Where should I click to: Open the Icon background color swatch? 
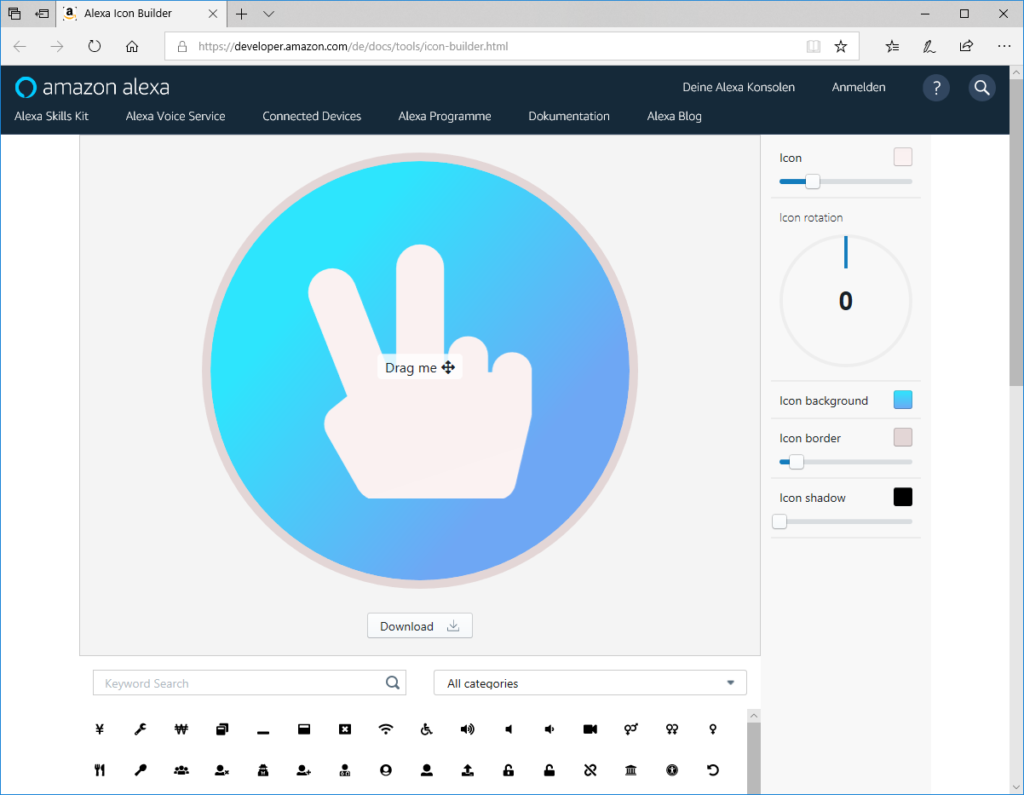(x=902, y=400)
